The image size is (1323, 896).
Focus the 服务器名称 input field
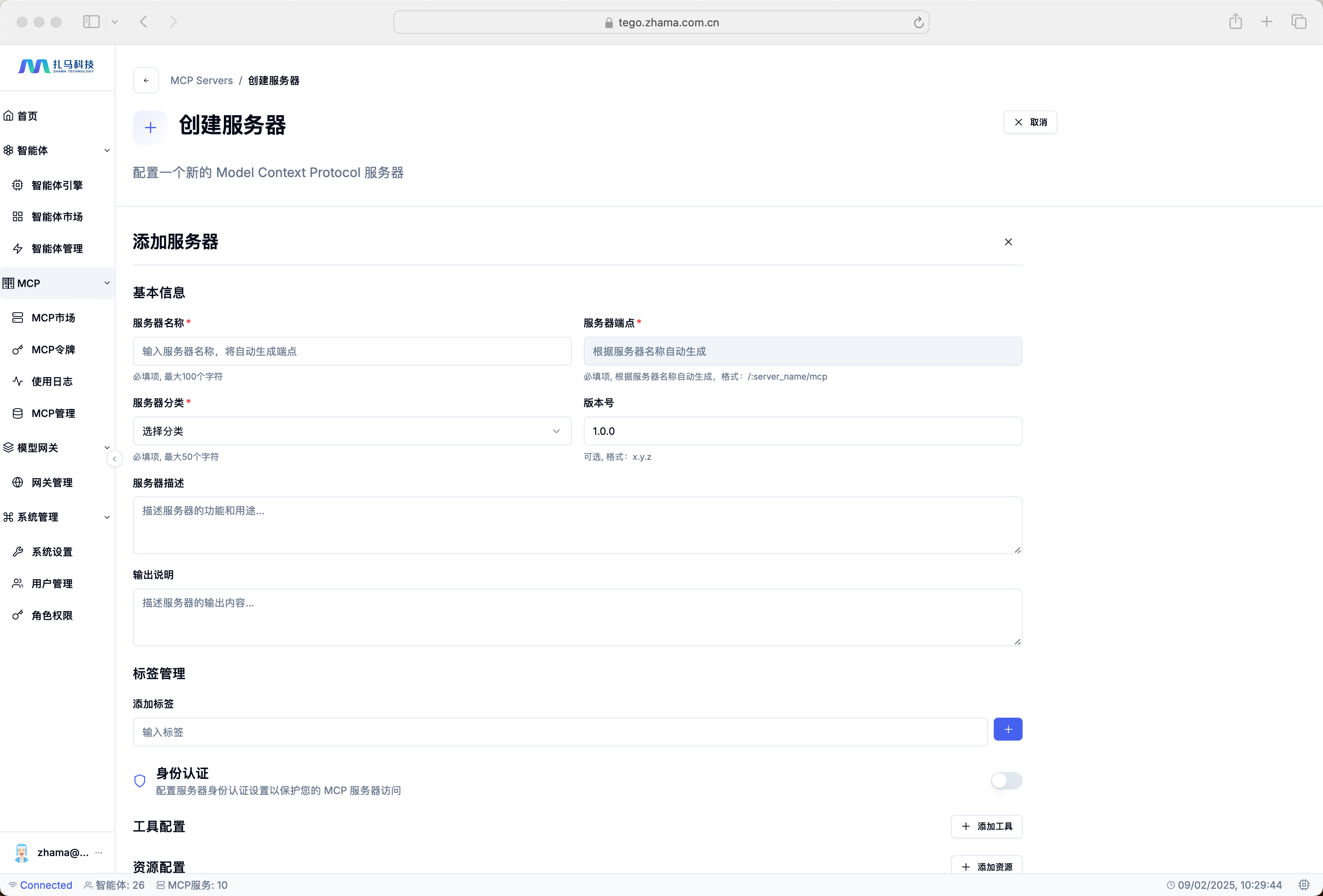(352, 352)
